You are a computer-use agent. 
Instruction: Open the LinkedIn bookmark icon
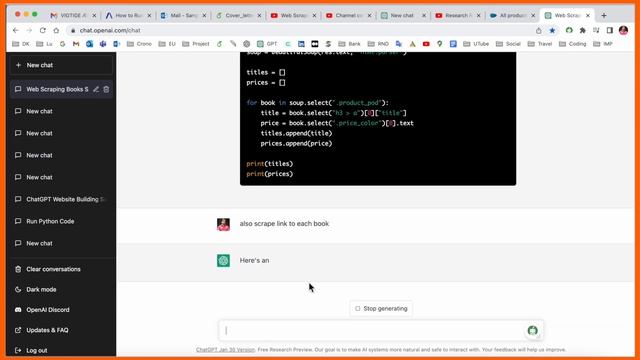coord(301,44)
